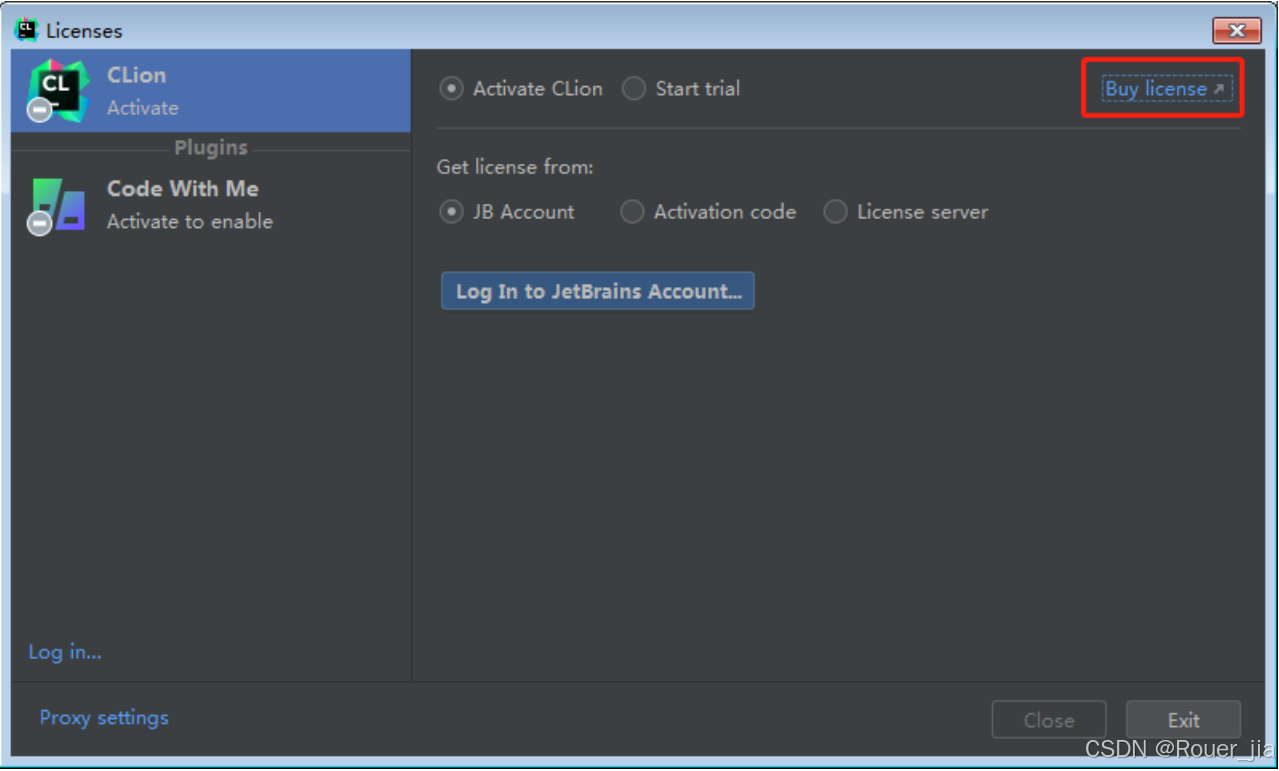Click the Exit button
The width and height of the screenshot is (1279, 771).
(1183, 720)
